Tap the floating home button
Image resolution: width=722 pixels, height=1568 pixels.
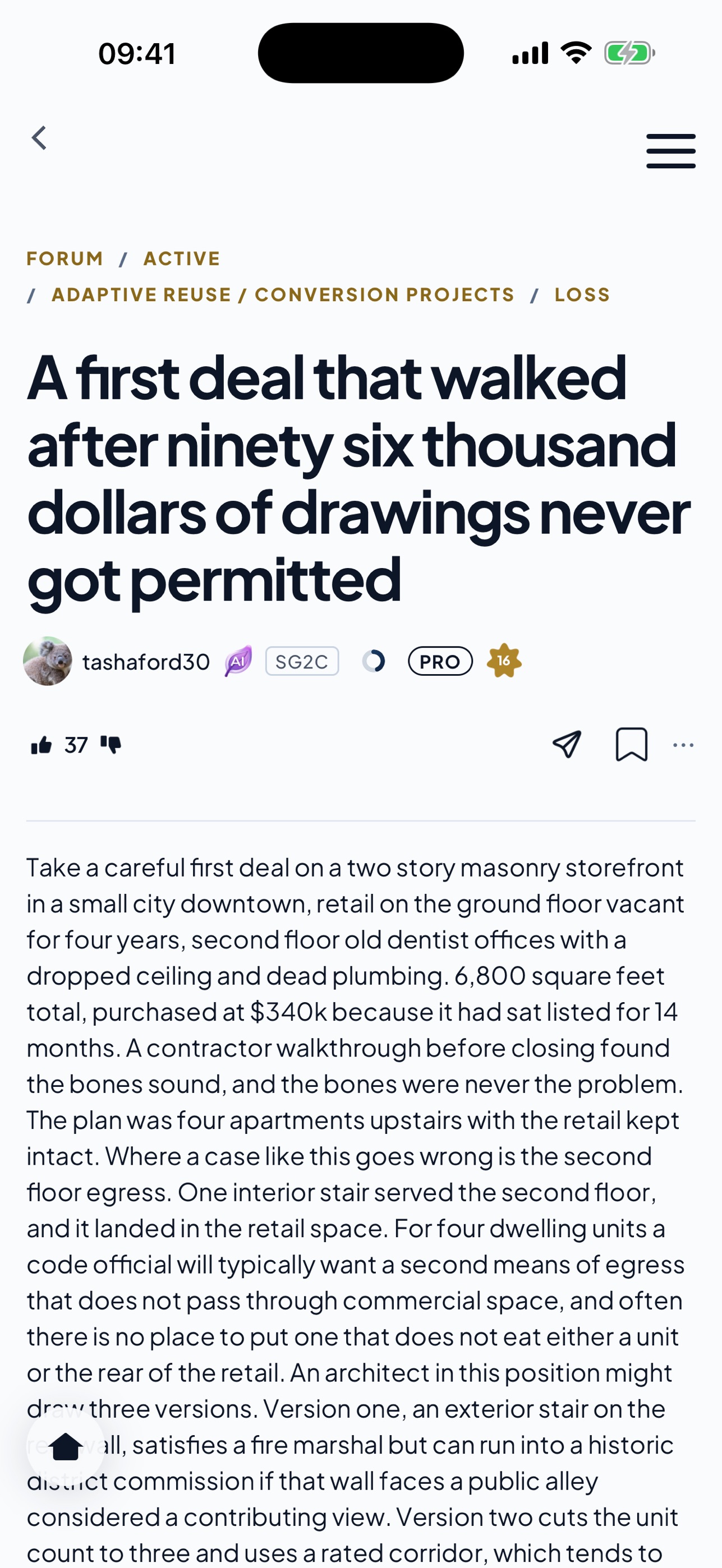pyautogui.click(x=65, y=1447)
